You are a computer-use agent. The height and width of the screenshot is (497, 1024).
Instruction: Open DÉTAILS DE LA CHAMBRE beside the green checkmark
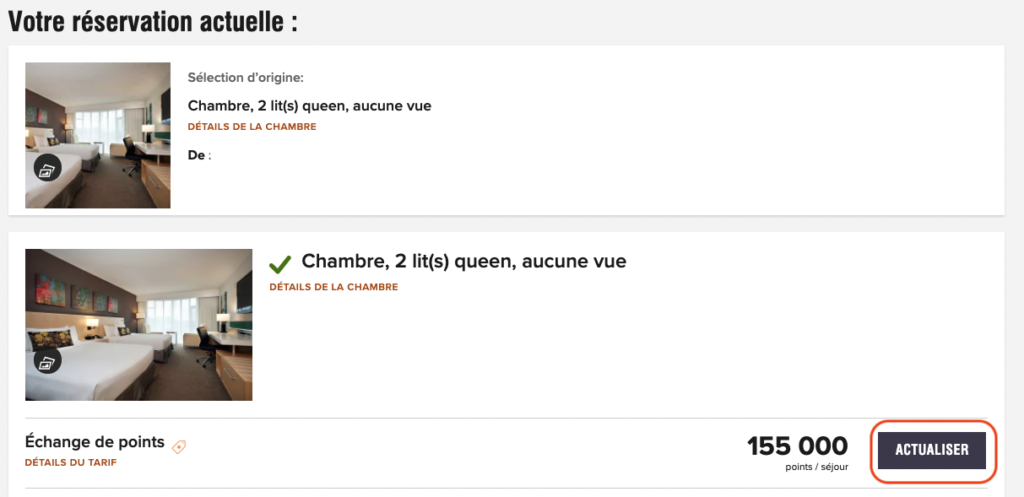333,287
